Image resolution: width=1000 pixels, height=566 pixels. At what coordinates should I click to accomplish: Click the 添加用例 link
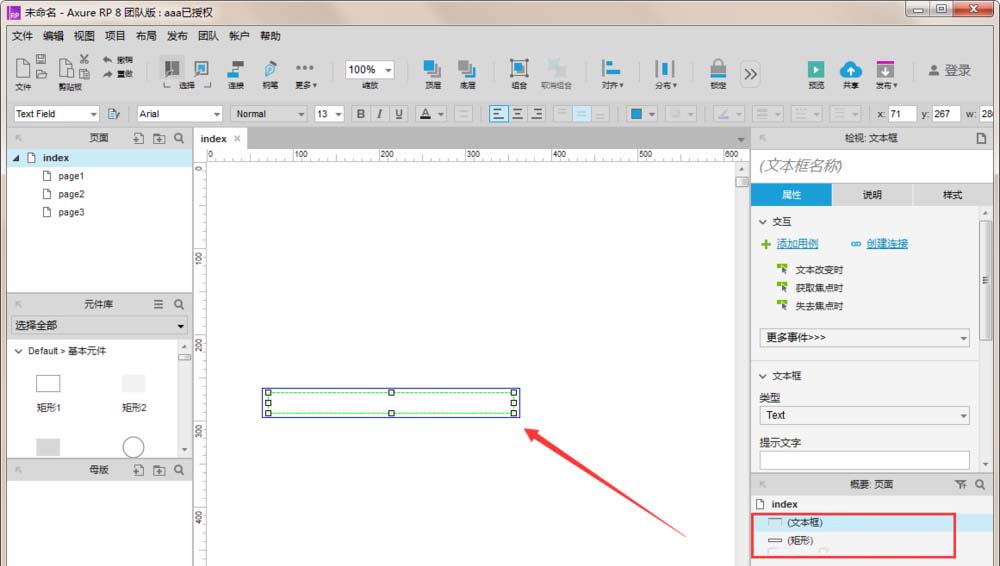797,244
